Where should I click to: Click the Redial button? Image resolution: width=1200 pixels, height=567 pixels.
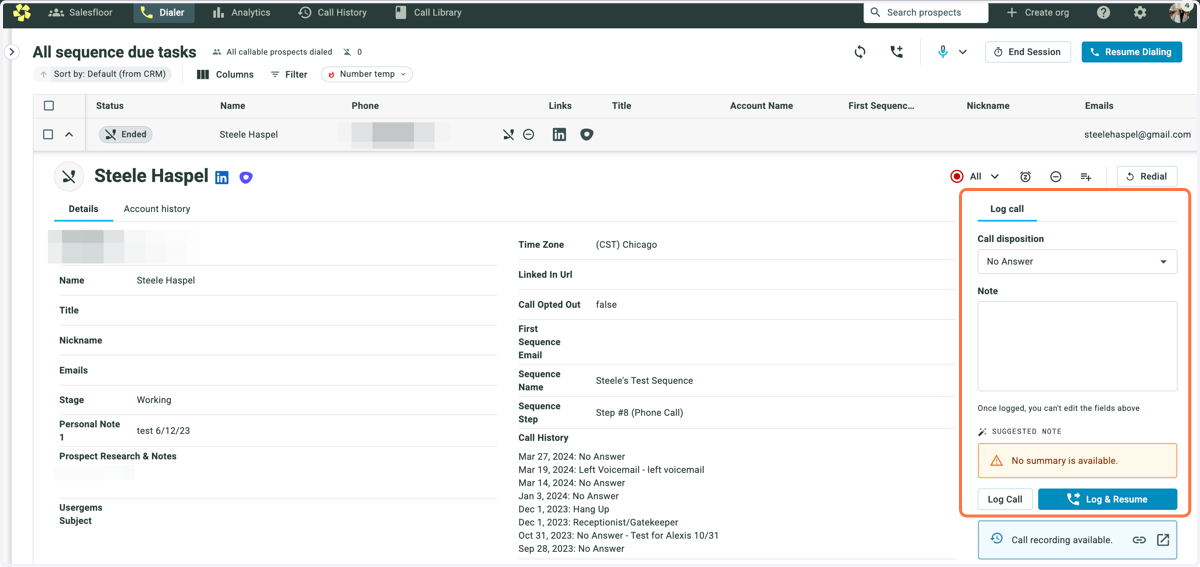point(1147,176)
